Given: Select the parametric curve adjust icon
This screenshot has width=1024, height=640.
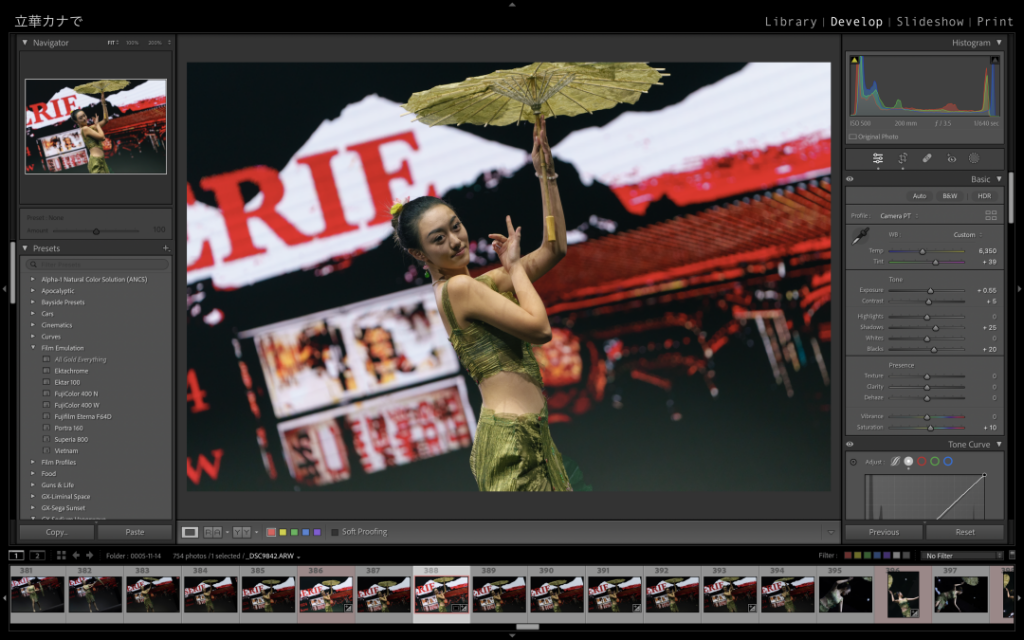Looking at the screenshot, I should [x=895, y=462].
